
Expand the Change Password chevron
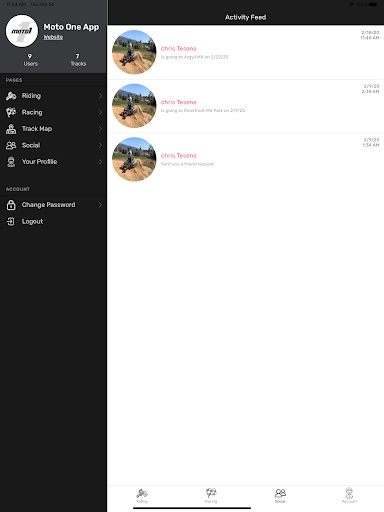click(x=100, y=205)
